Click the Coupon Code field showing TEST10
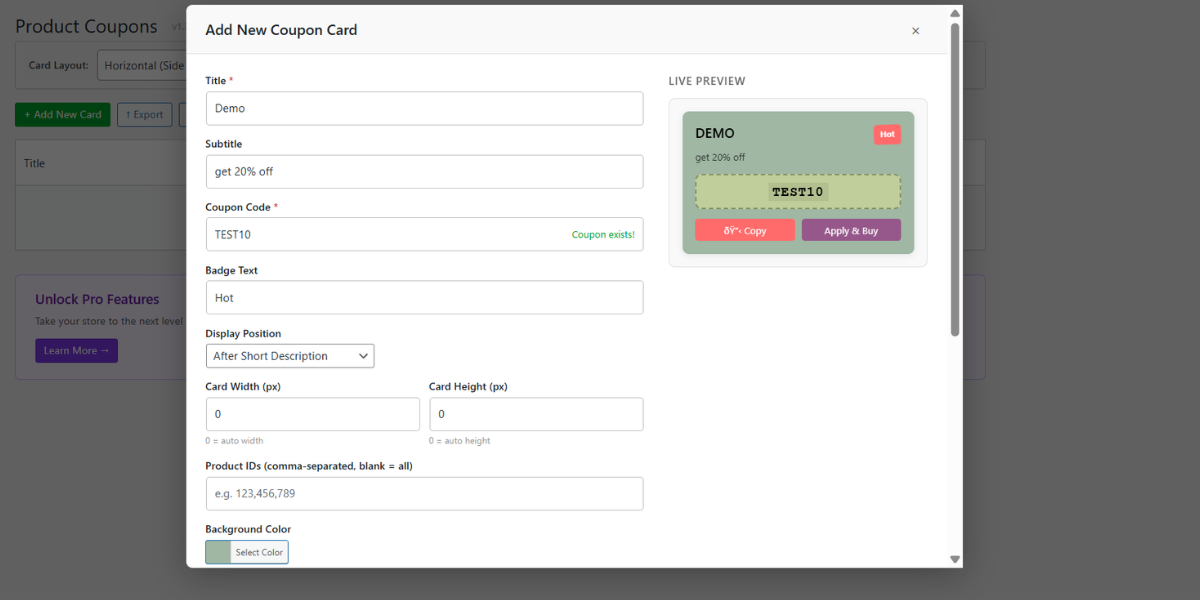This screenshot has height=600, width=1200. (x=400, y=234)
